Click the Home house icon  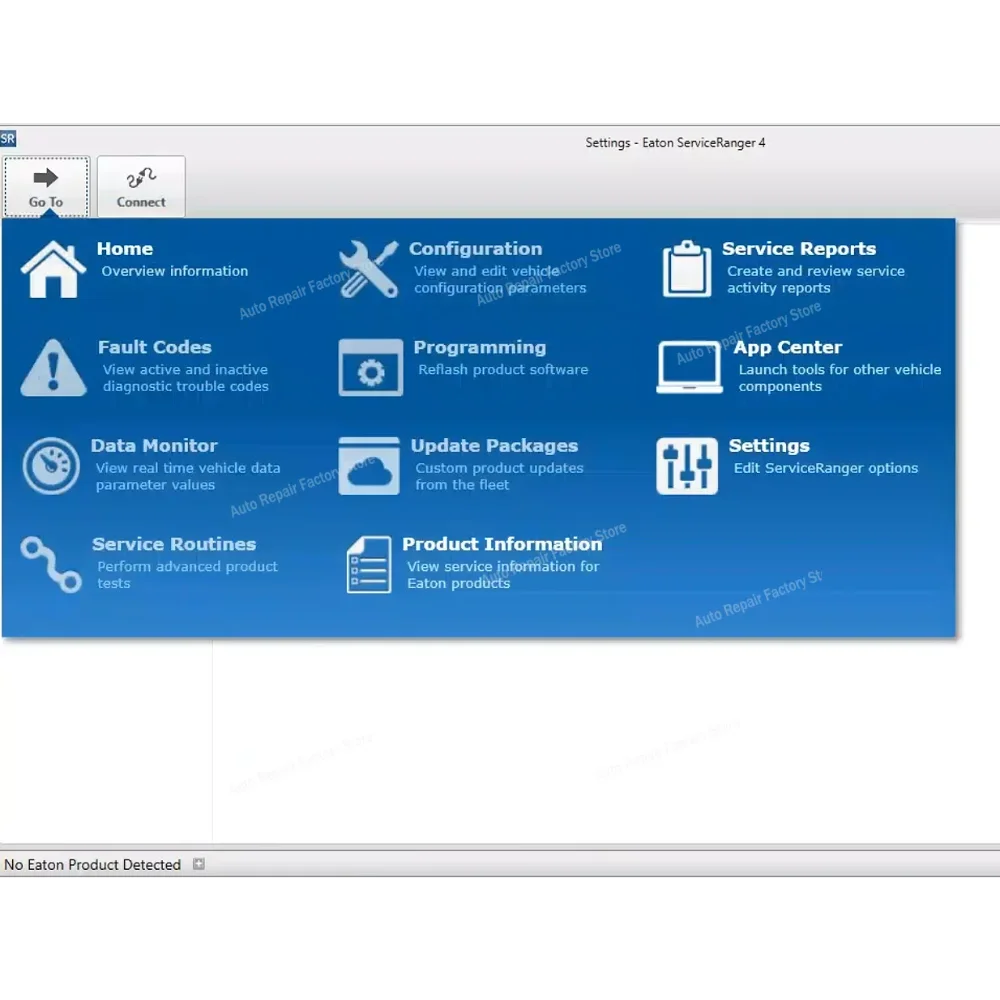point(54,269)
